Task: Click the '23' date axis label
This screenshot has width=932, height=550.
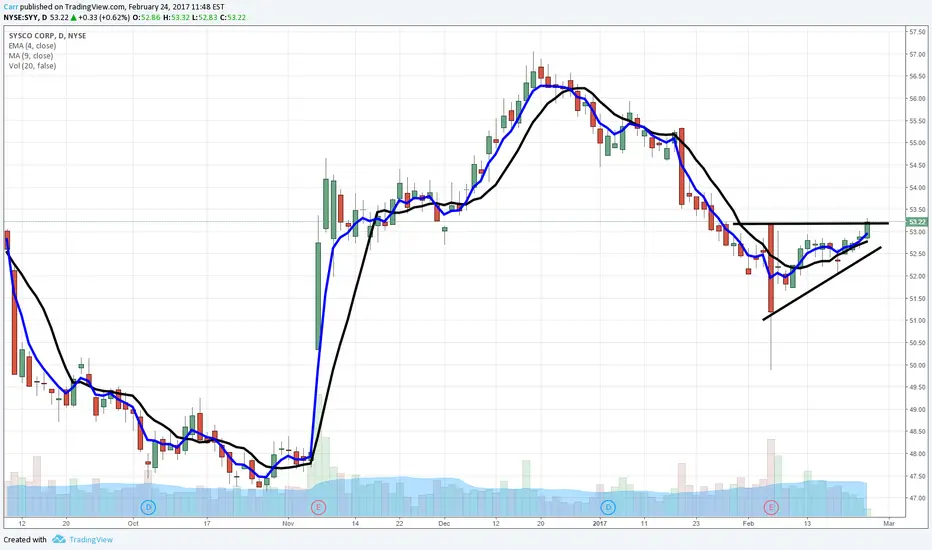Action: tap(696, 524)
